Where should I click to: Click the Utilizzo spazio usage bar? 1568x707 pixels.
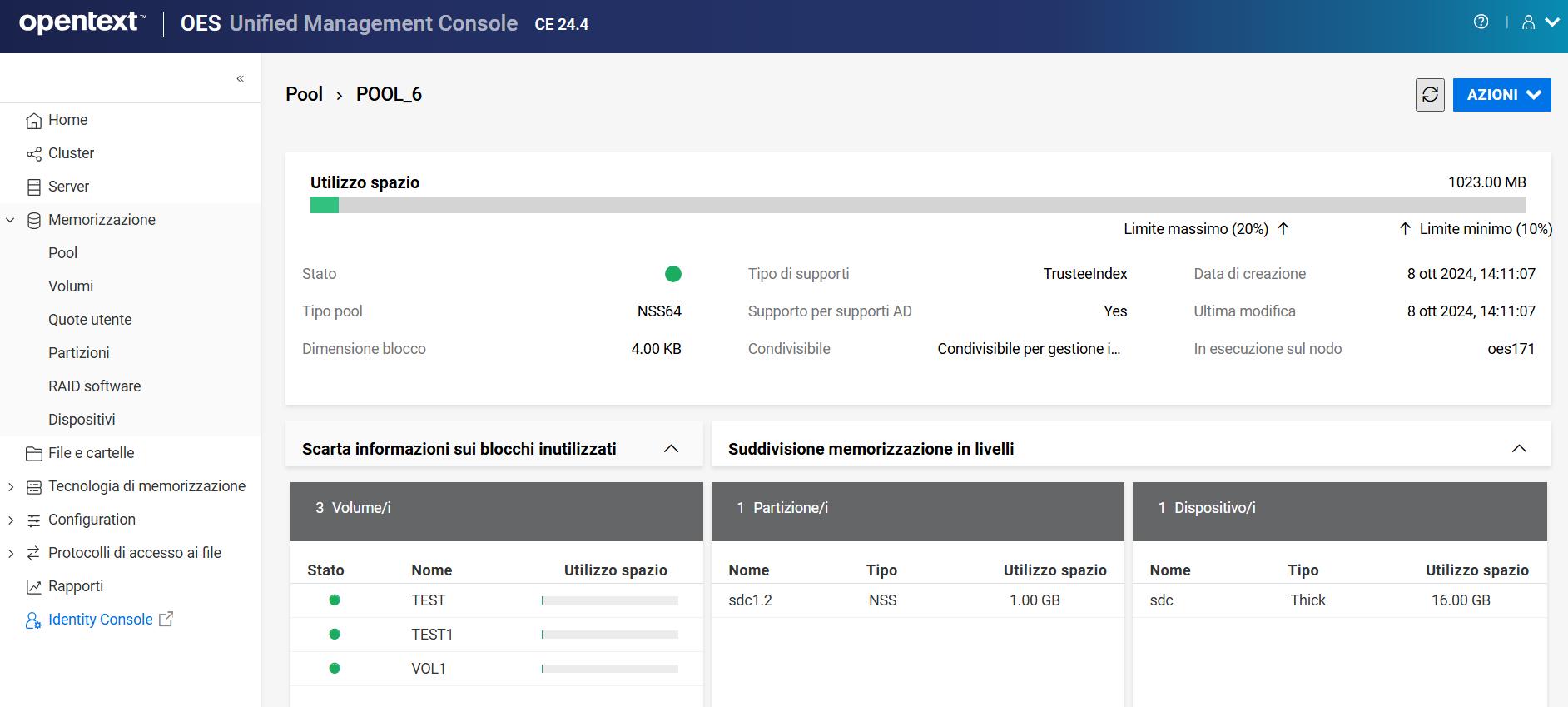click(917, 205)
